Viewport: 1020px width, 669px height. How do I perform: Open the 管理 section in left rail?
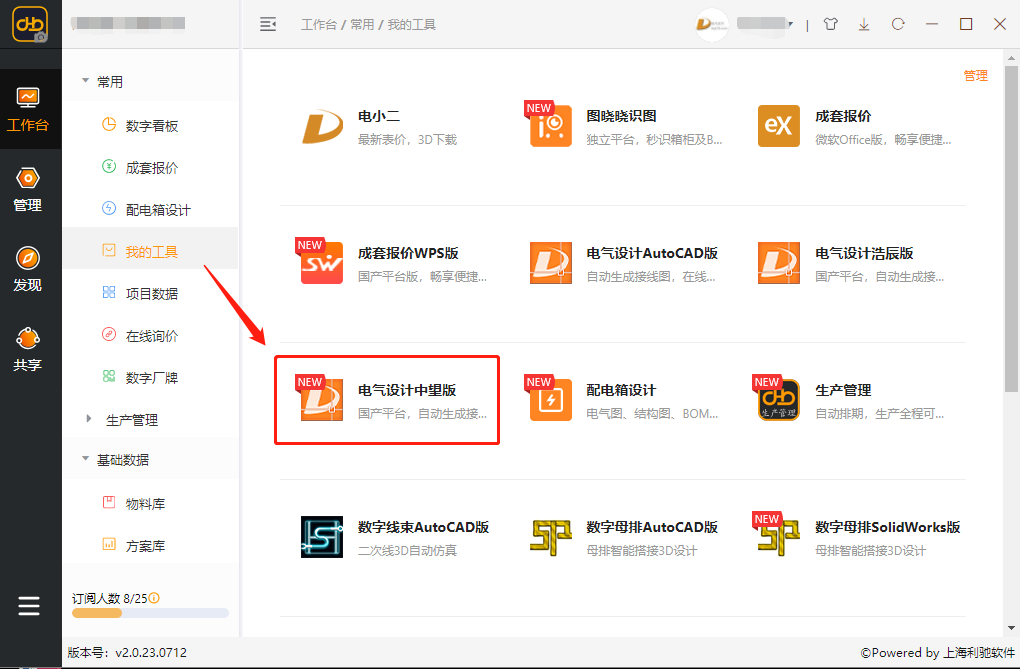28,189
